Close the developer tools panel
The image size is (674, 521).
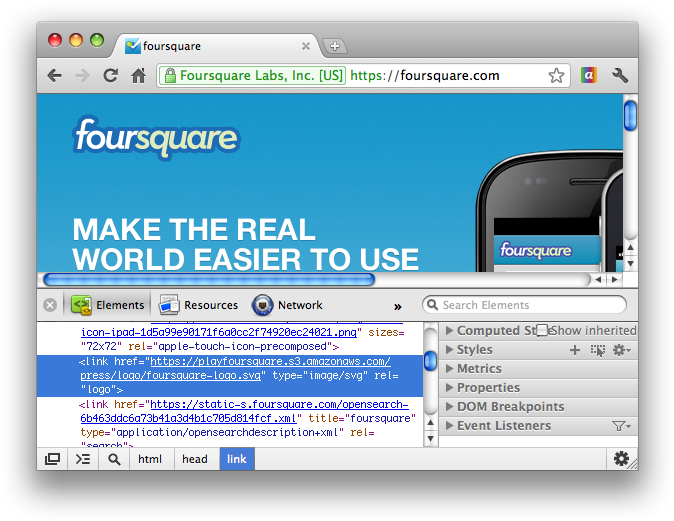50,305
